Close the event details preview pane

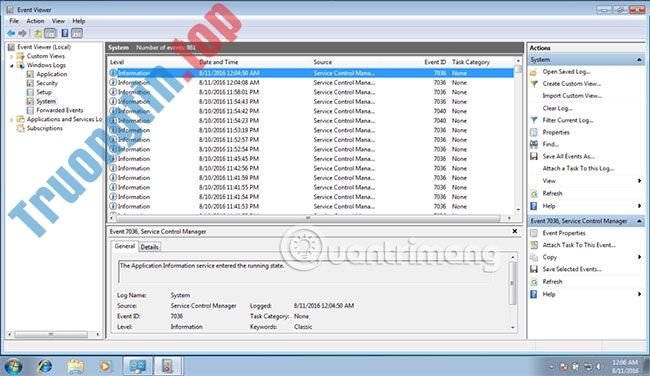coord(514,231)
